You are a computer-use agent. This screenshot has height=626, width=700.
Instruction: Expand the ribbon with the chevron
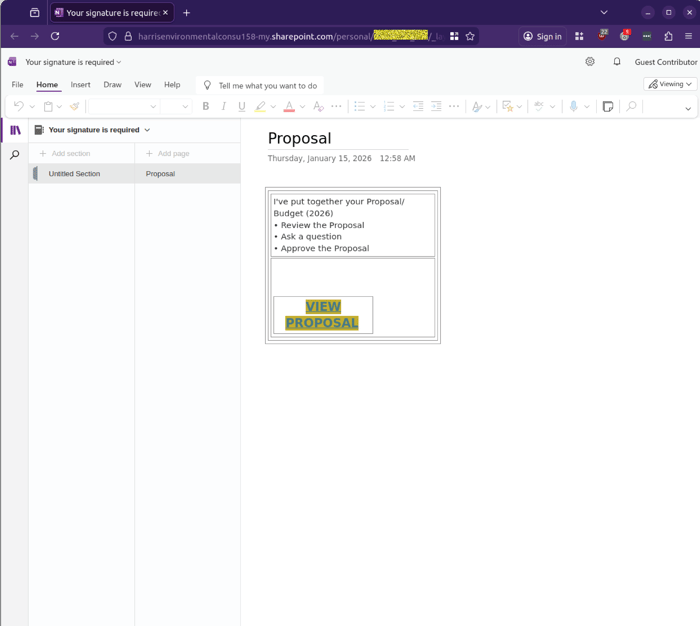click(688, 108)
